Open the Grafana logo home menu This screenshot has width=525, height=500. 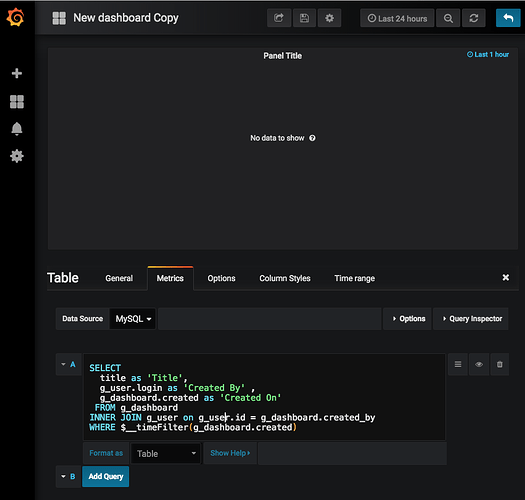coord(16,17)
